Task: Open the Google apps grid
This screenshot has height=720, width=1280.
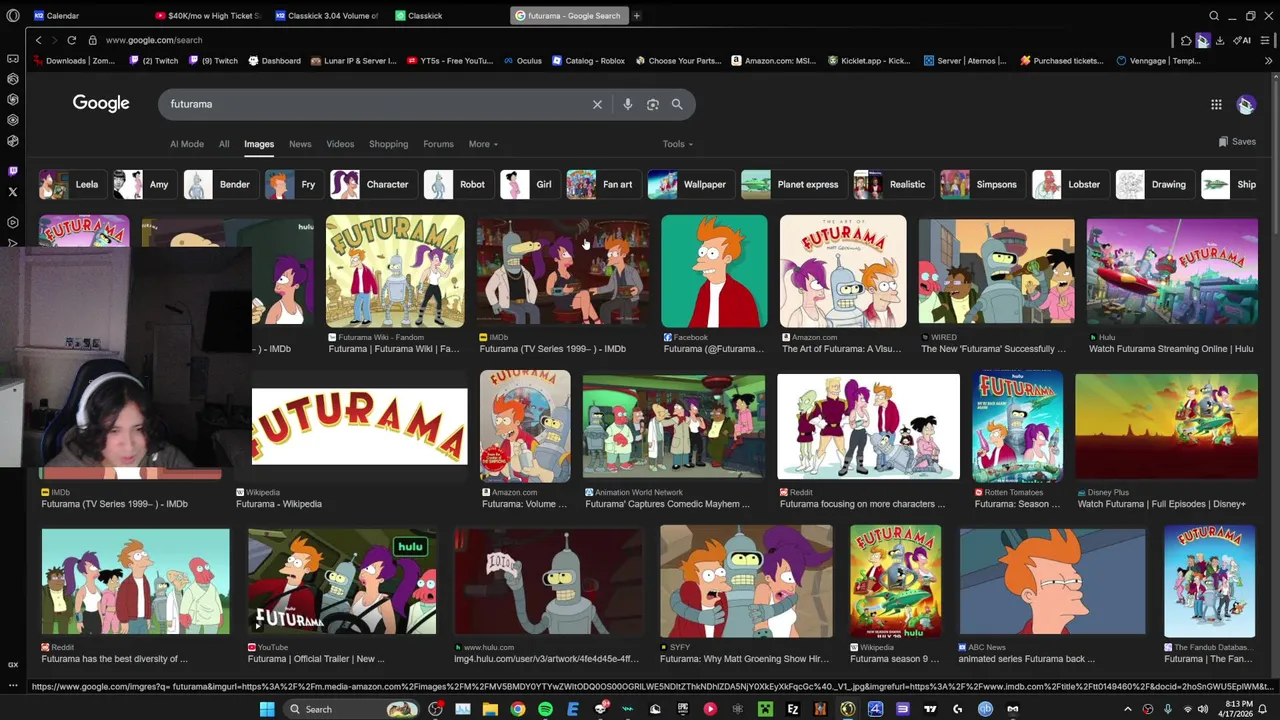Action: (x=1216, y=104)
